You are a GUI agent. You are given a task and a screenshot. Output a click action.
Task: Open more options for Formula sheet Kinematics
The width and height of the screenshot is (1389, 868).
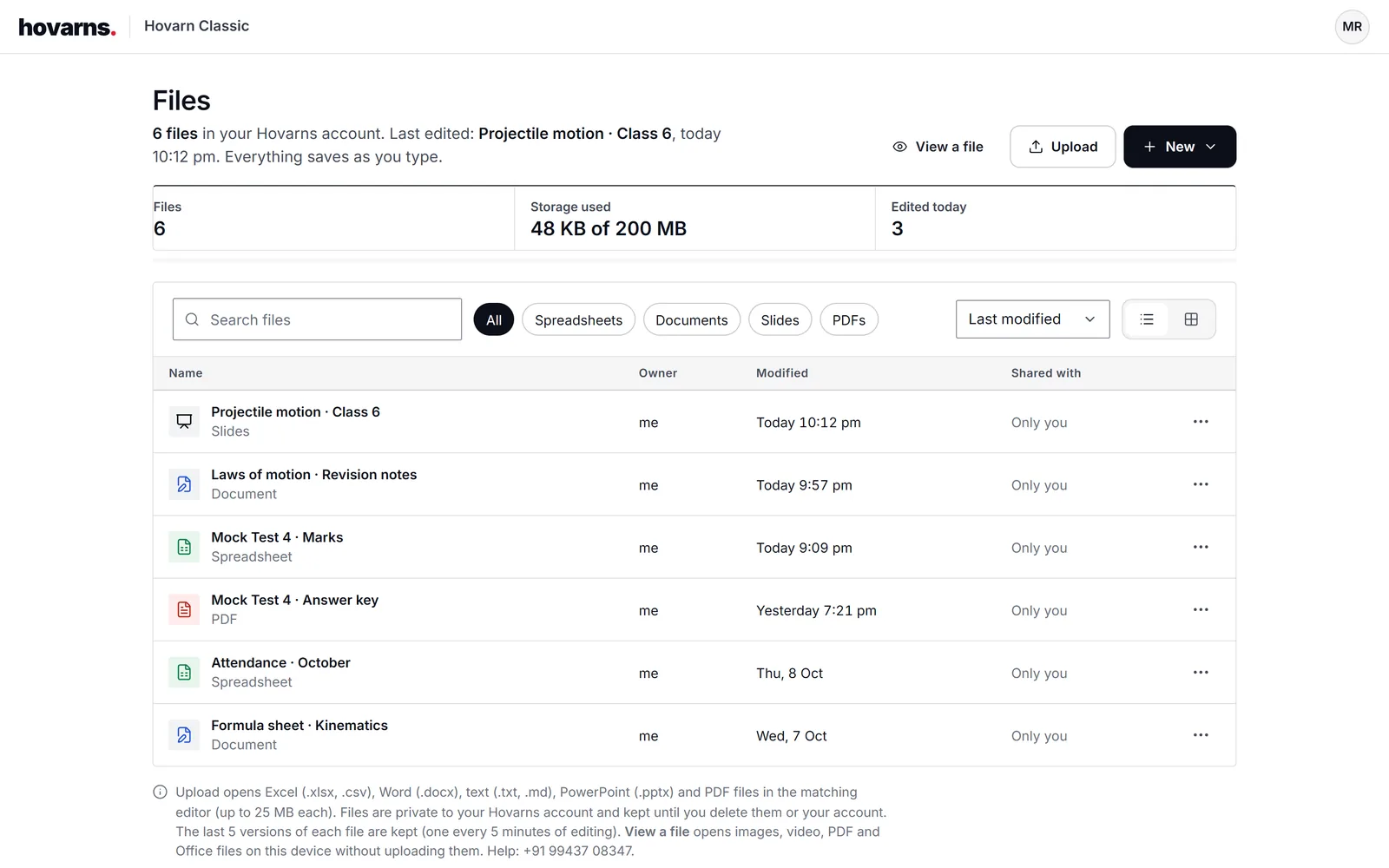(x=1201, y=735)
